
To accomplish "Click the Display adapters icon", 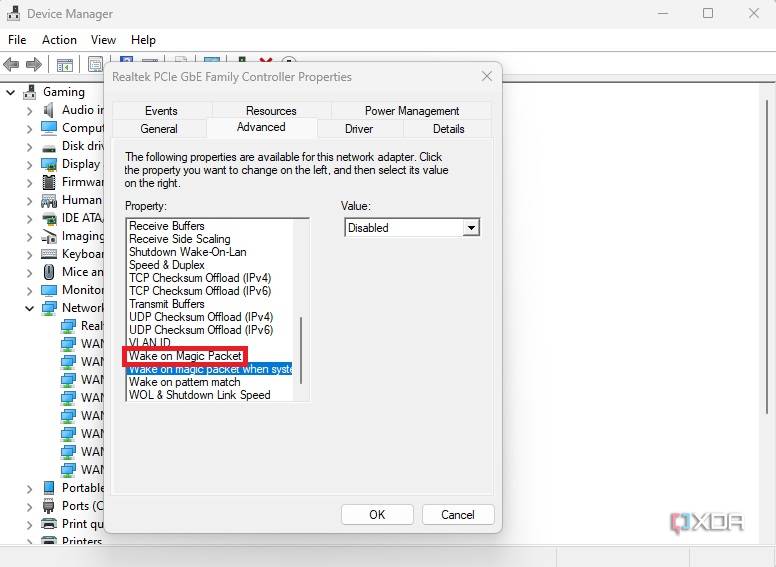I will [49, 164].
